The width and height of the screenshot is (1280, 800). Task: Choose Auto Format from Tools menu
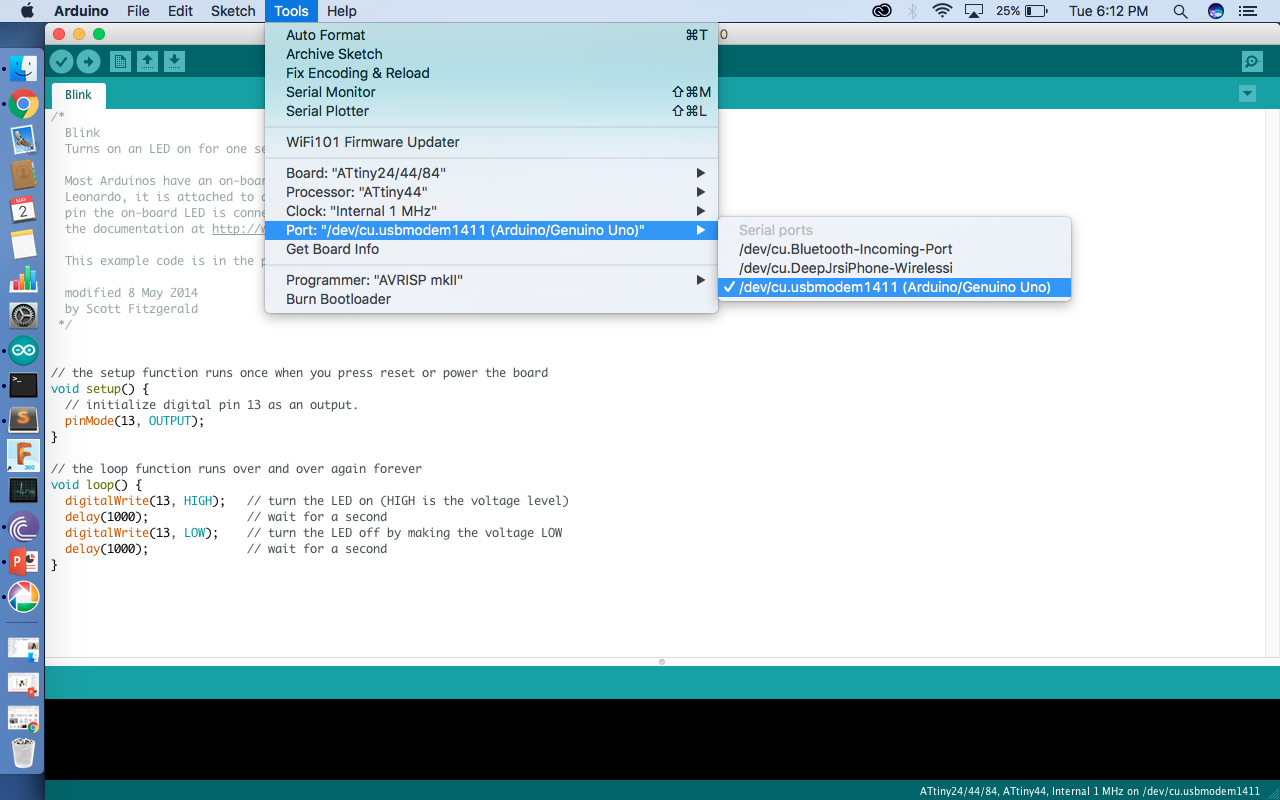point(491,35)
